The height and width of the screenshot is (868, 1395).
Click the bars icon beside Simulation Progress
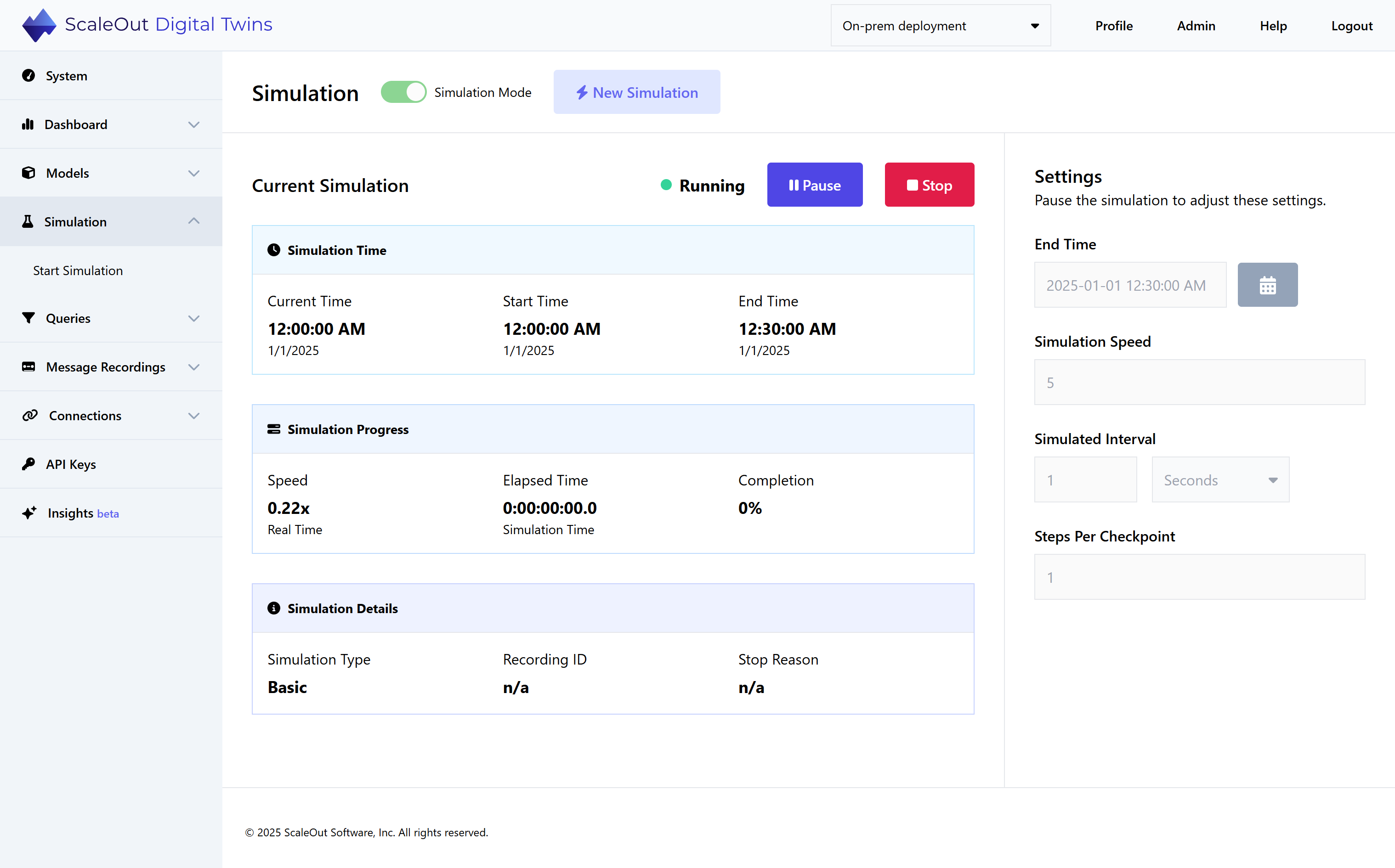tap(274, 429)
